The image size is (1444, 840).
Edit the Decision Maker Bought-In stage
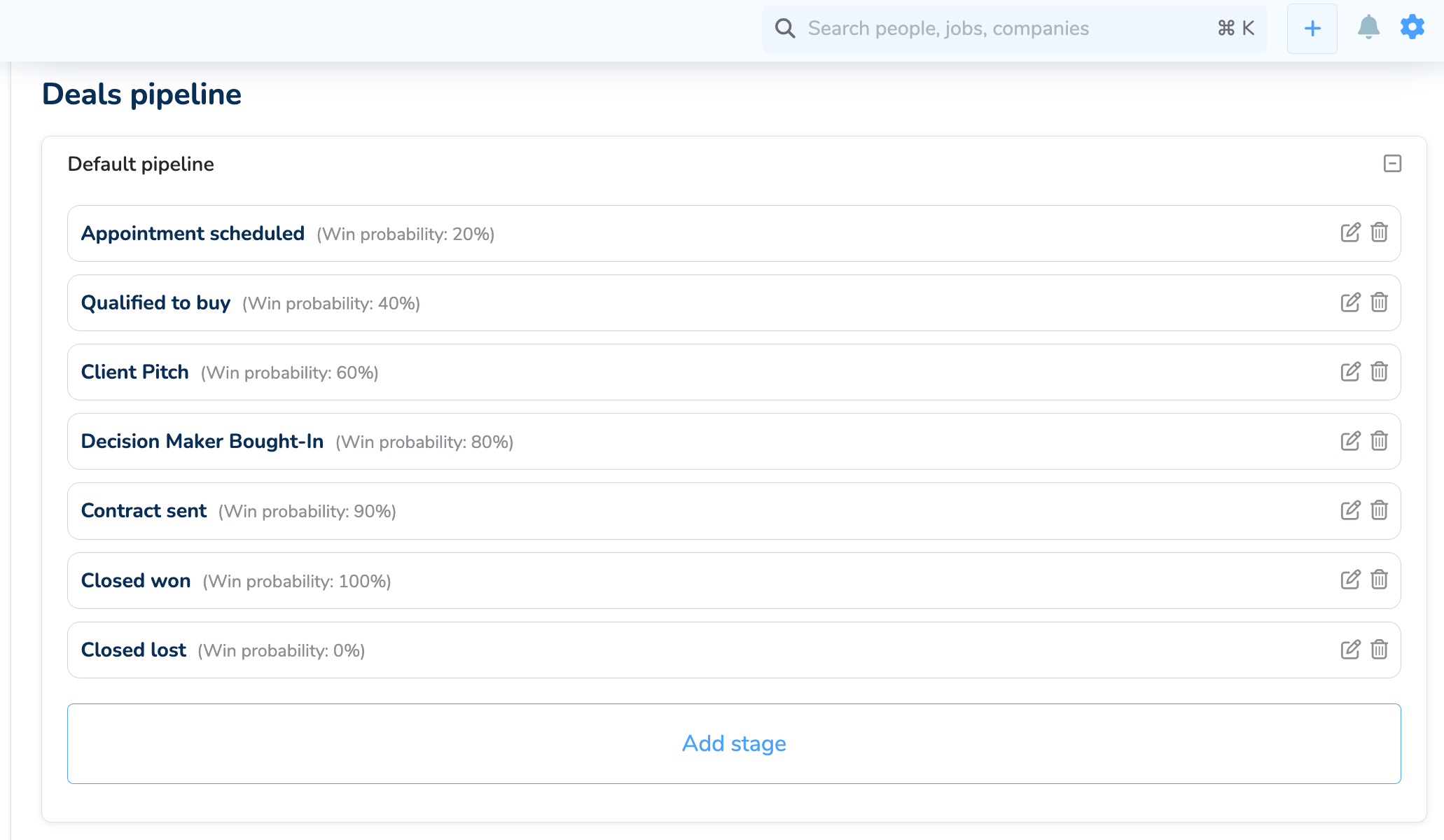click(1350, 441)
